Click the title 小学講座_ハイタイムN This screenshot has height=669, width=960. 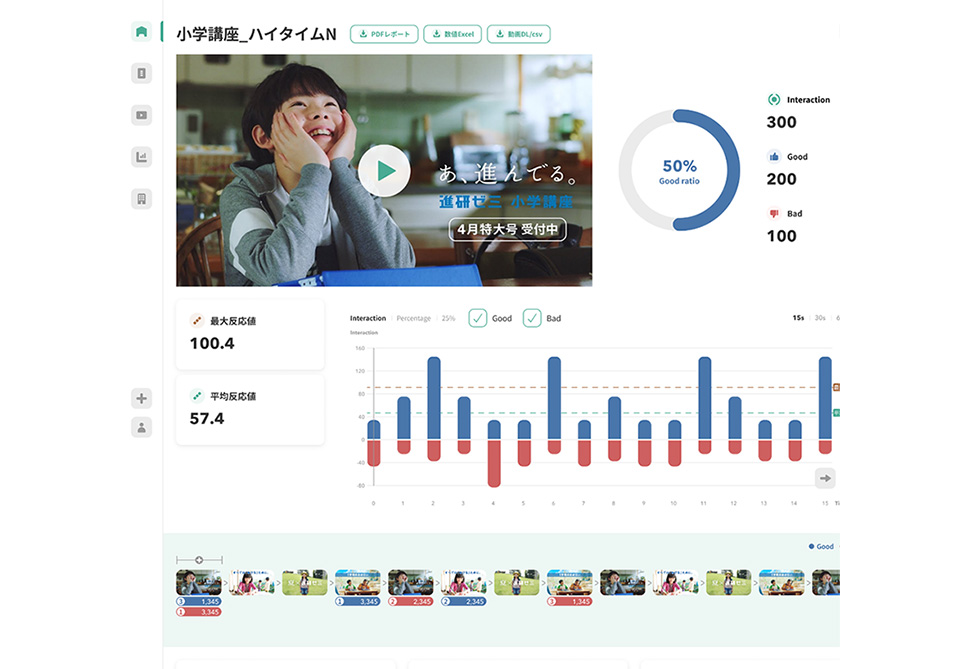(257, 34)
